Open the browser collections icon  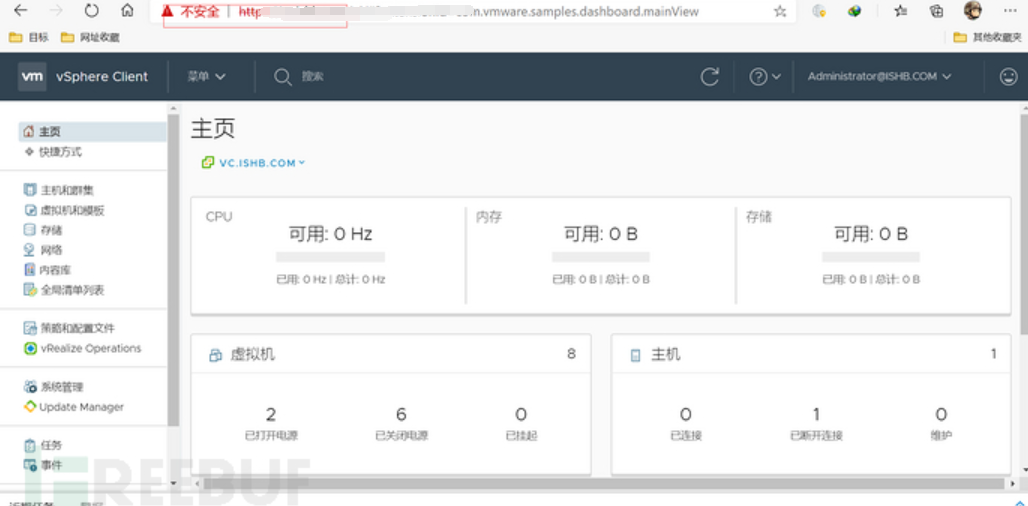click(937, 10)
